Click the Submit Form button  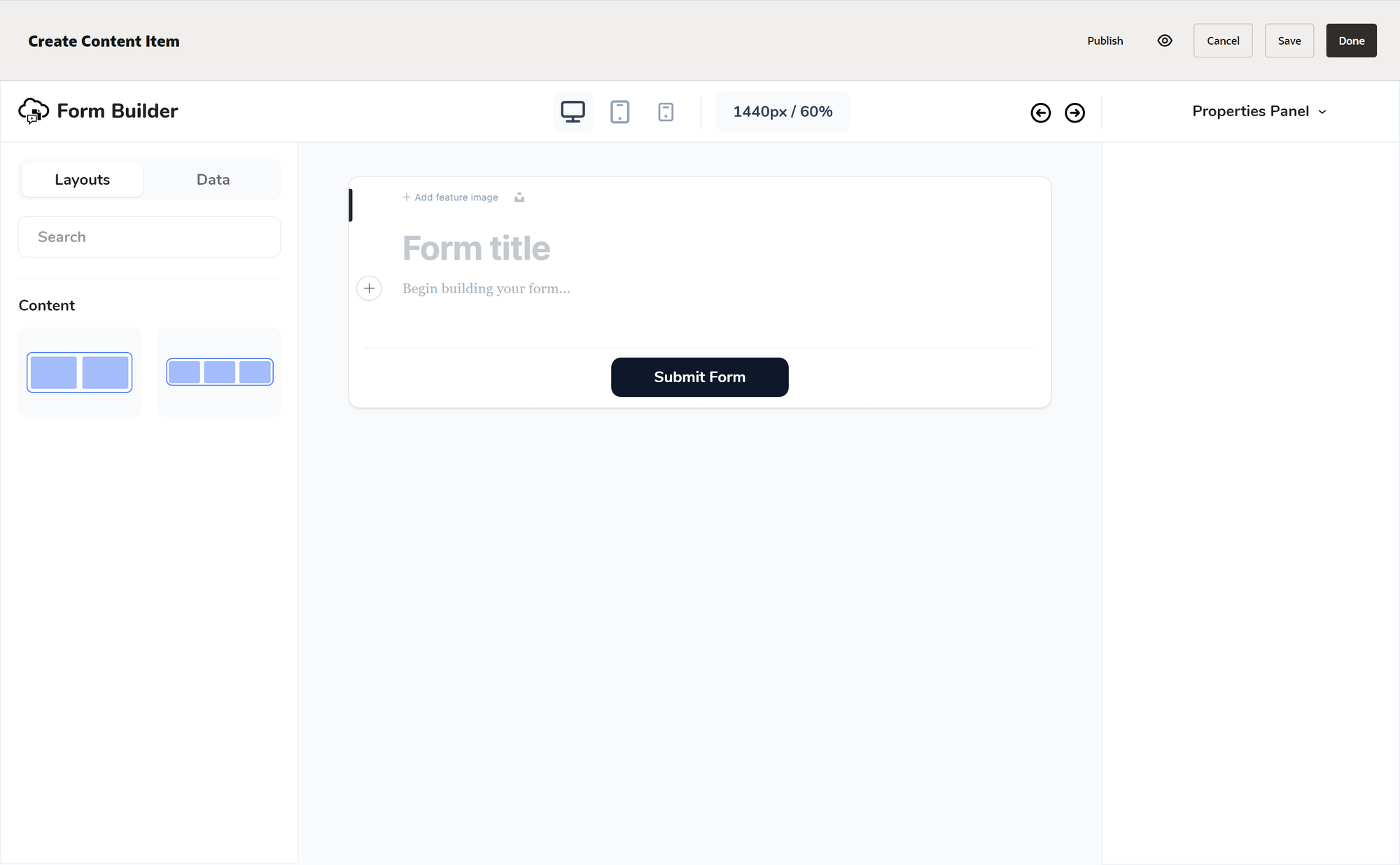pos(699,377)
